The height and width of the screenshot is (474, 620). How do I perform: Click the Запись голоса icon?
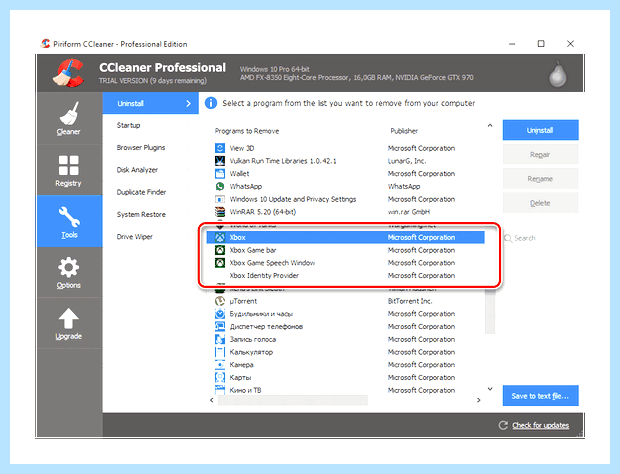point(220,339)
